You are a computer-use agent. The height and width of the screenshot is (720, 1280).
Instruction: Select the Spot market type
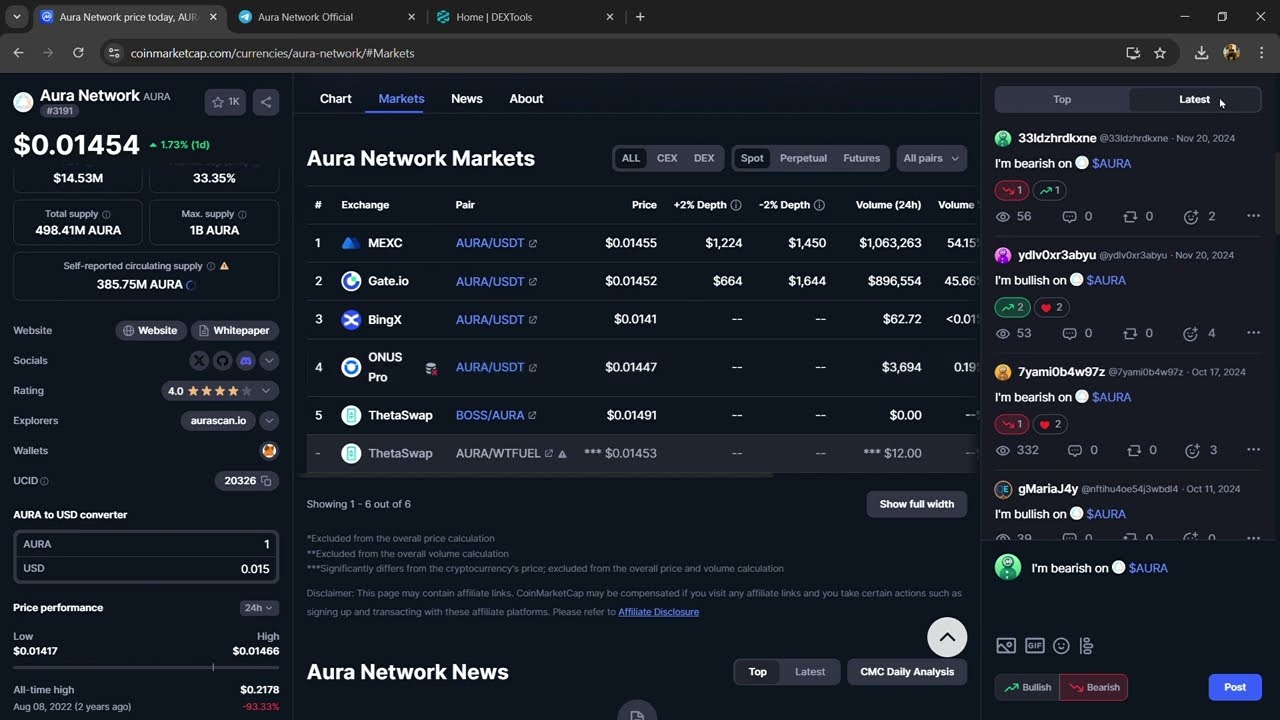[x=752, y=158]
